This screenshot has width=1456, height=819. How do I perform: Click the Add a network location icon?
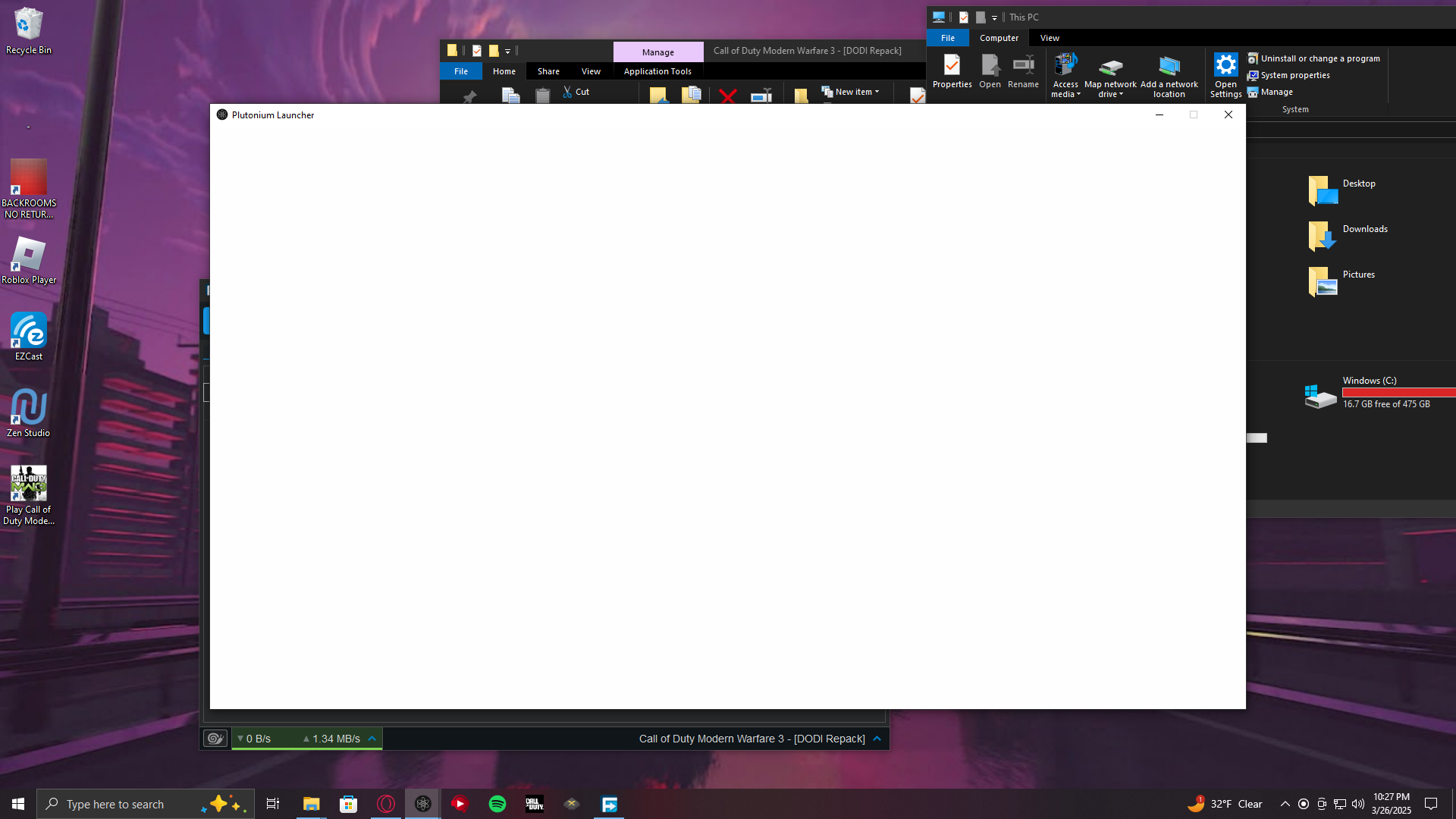(1169, 67)
